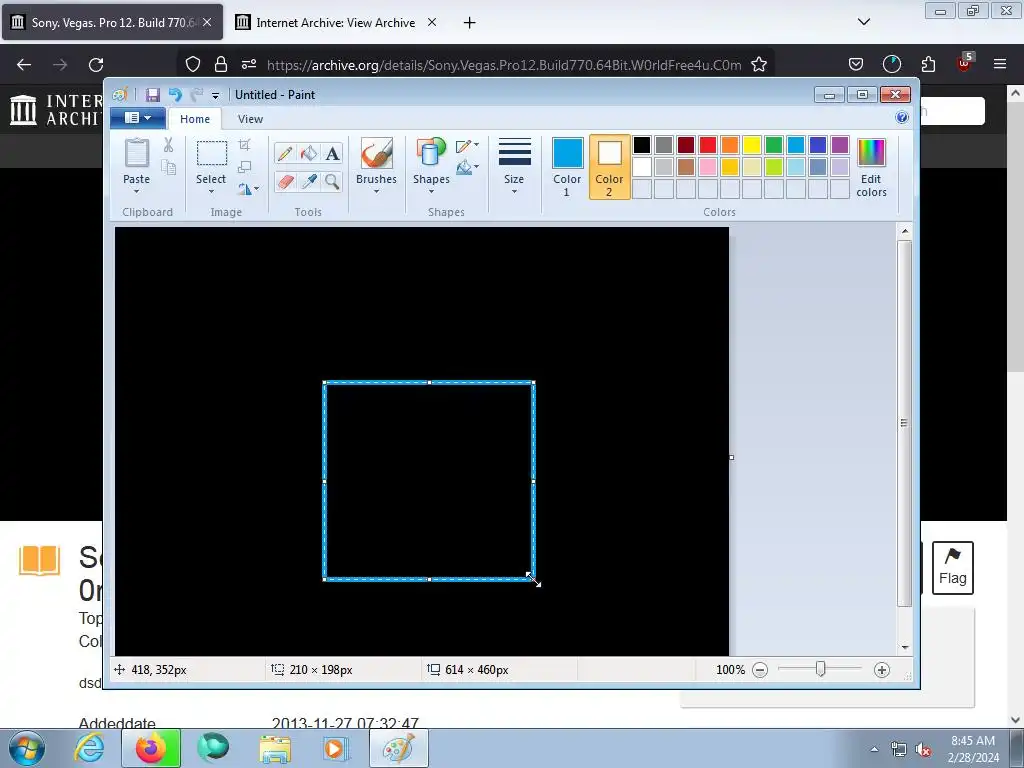Click the Internet Archive logo icon
This screenshot has width=1024, height=768.
pyautogui.click(x=24, y=110)
